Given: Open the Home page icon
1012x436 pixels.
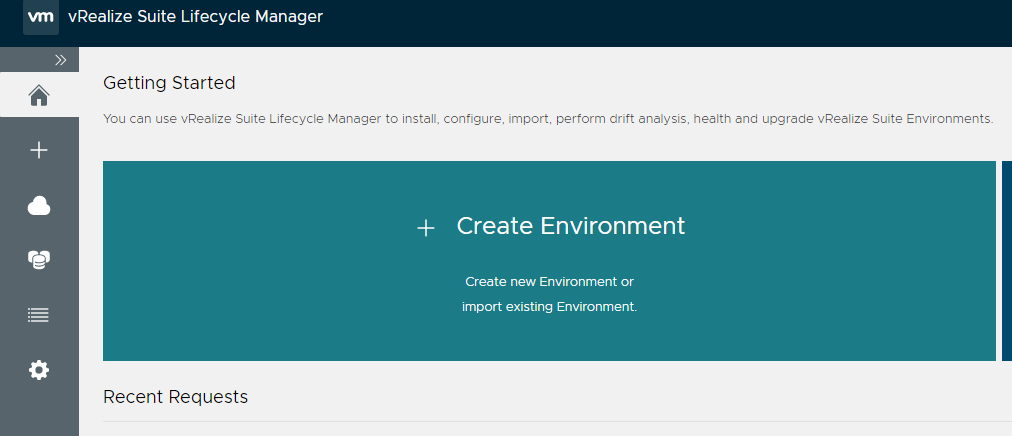Looking at the screenshot, I should tap(39, 96).
